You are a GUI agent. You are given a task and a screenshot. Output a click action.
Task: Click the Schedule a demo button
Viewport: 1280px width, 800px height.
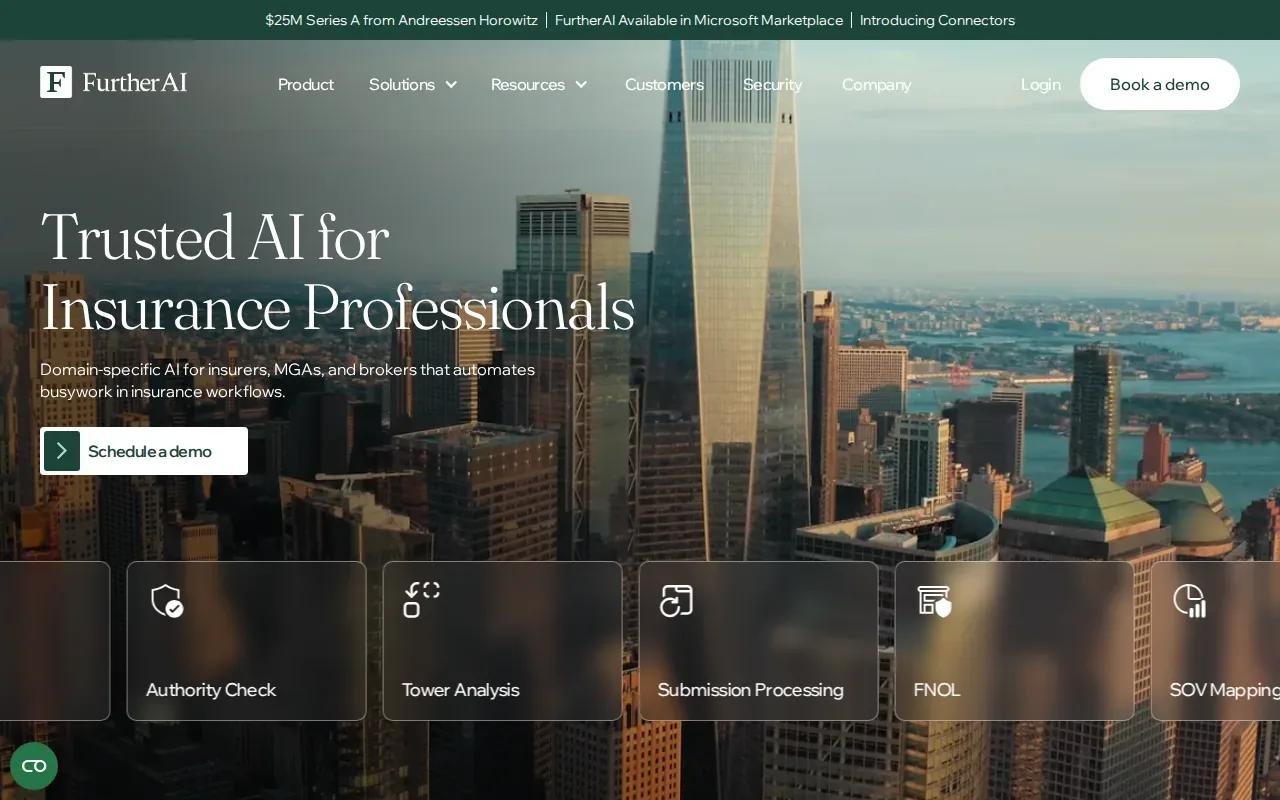click(x=144, y=451)
